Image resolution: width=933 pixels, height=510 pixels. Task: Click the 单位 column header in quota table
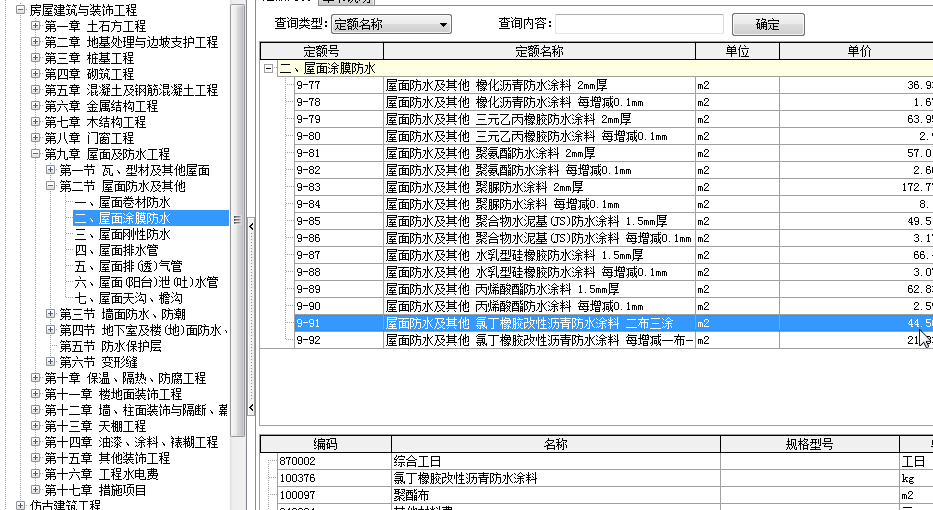(x=737, y=51)
